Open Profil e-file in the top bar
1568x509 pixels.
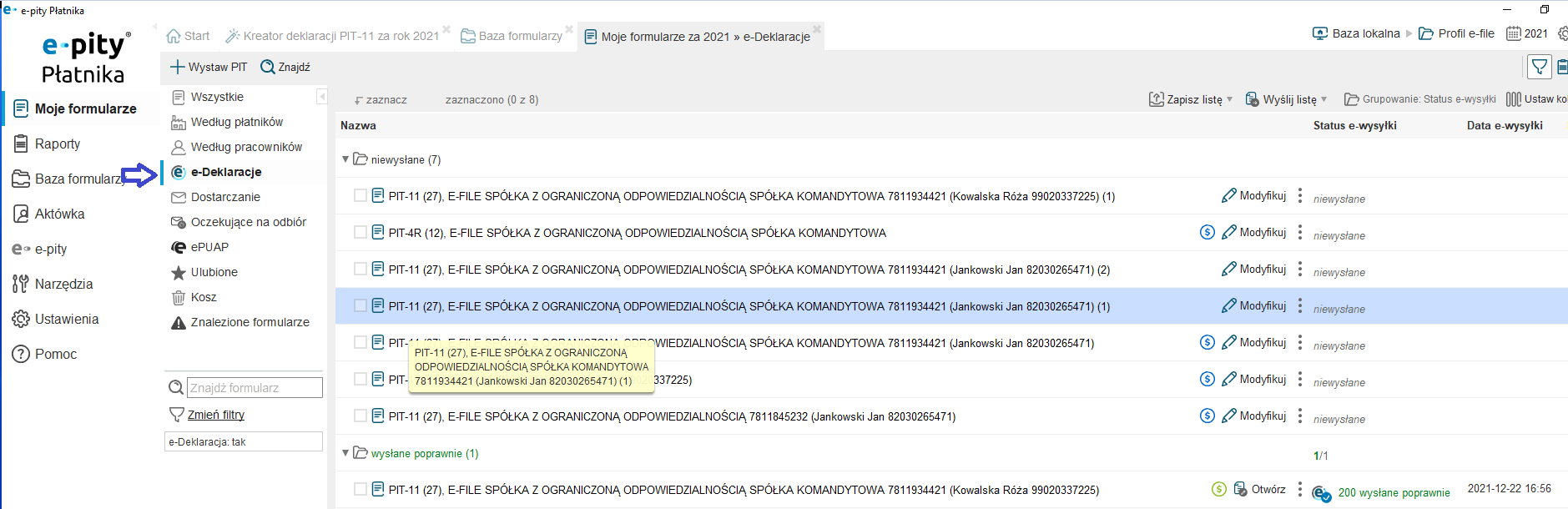1457,33
